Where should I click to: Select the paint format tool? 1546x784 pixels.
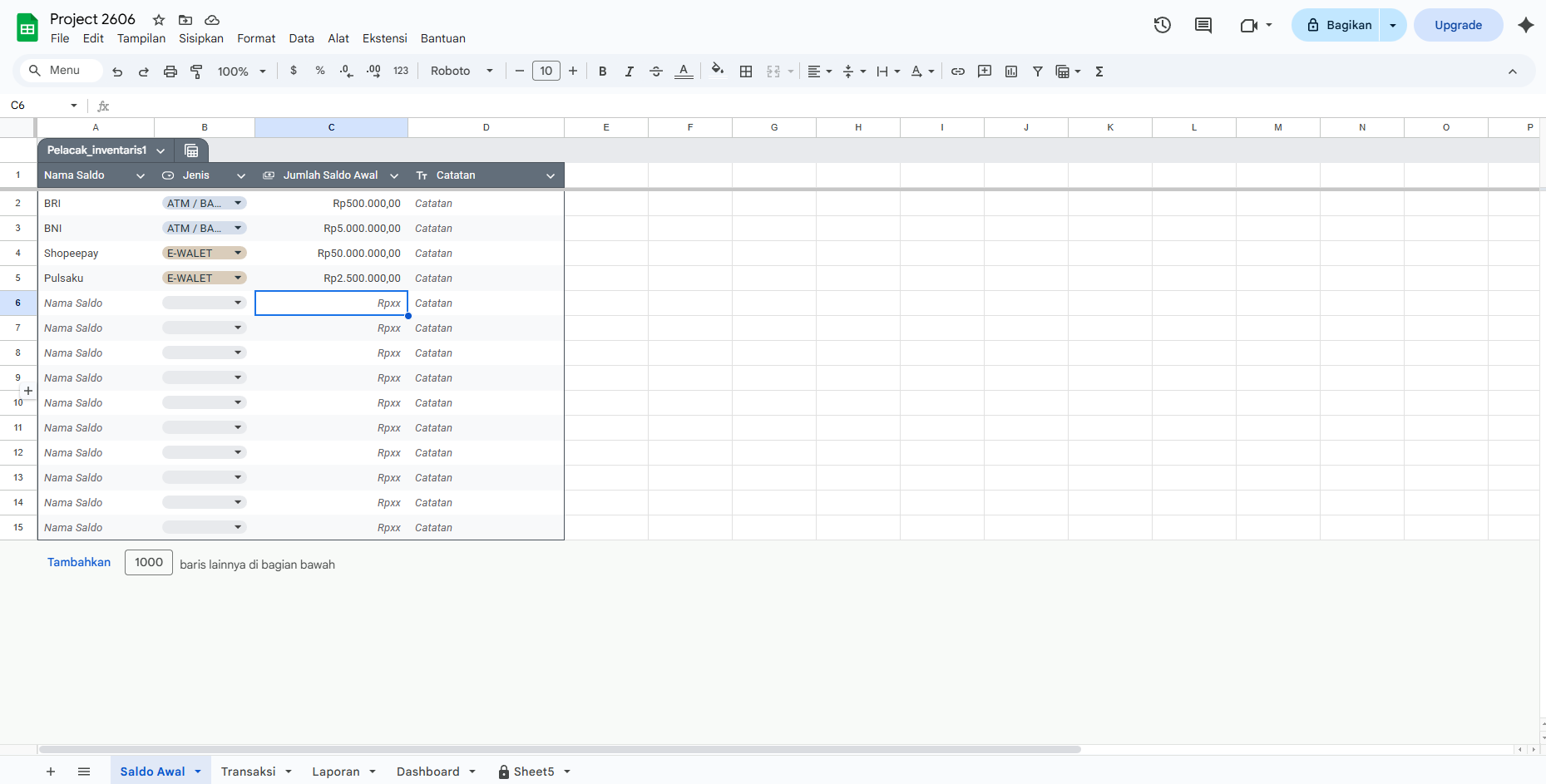[x=197, y=71]
